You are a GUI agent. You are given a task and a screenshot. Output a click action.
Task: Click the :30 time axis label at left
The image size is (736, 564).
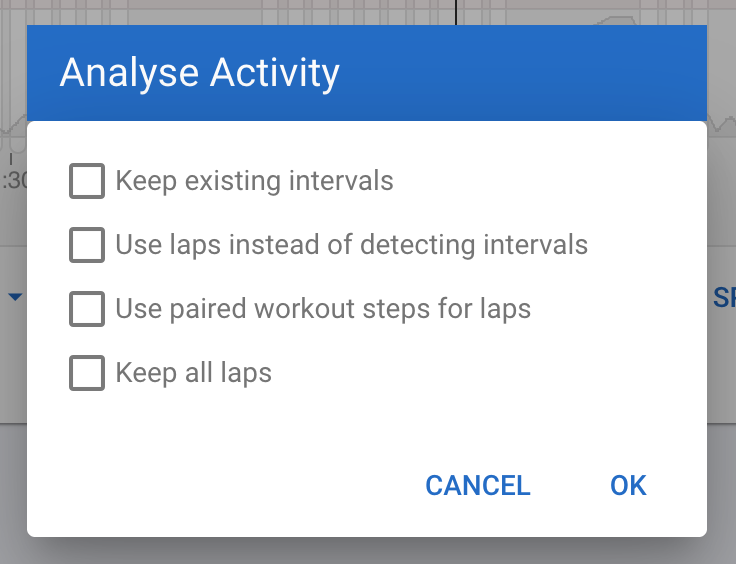[x=12, y=181]
